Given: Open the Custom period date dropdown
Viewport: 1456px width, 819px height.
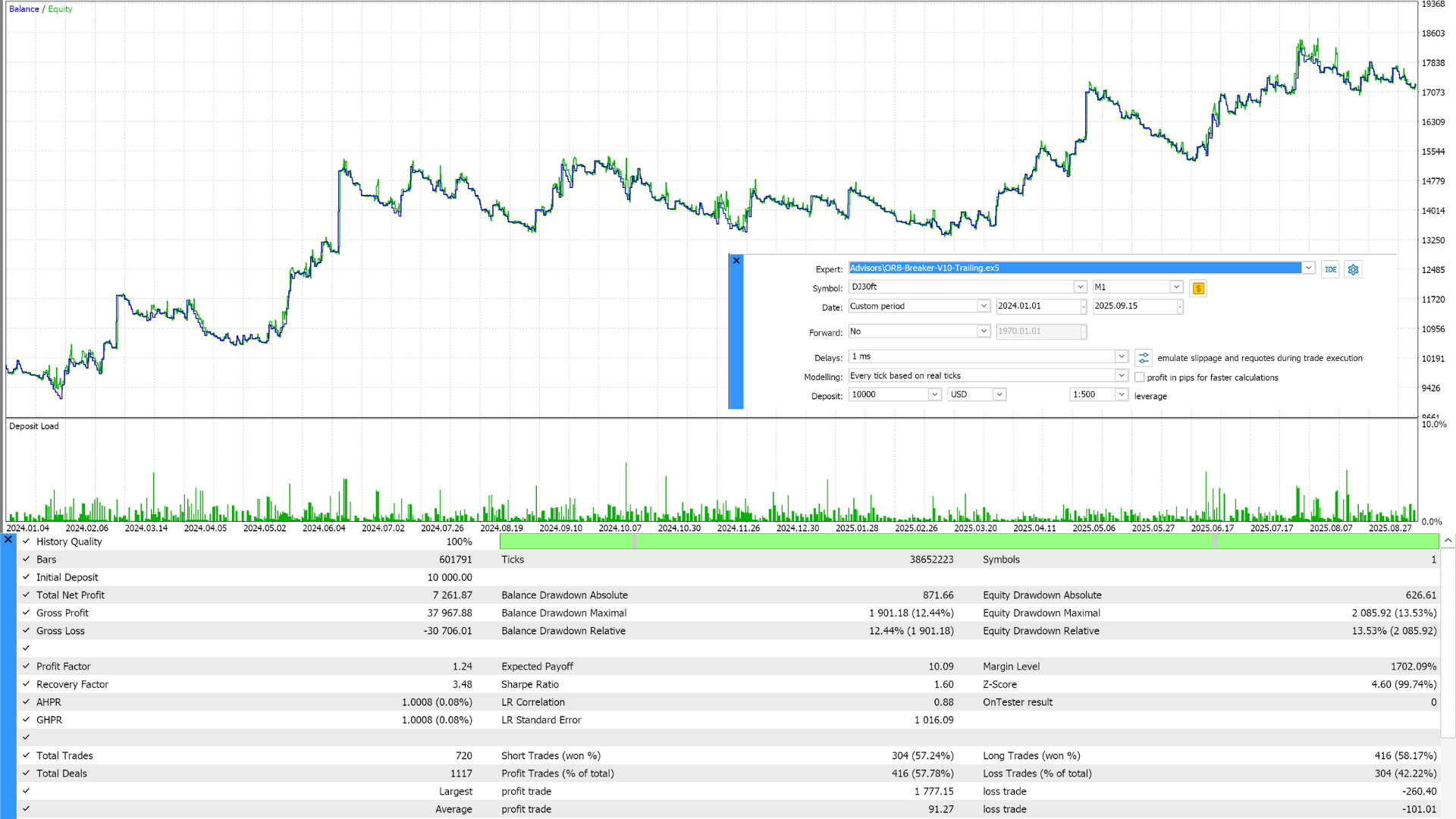Looking at the screenshot, I should click(x=984, y=306).
